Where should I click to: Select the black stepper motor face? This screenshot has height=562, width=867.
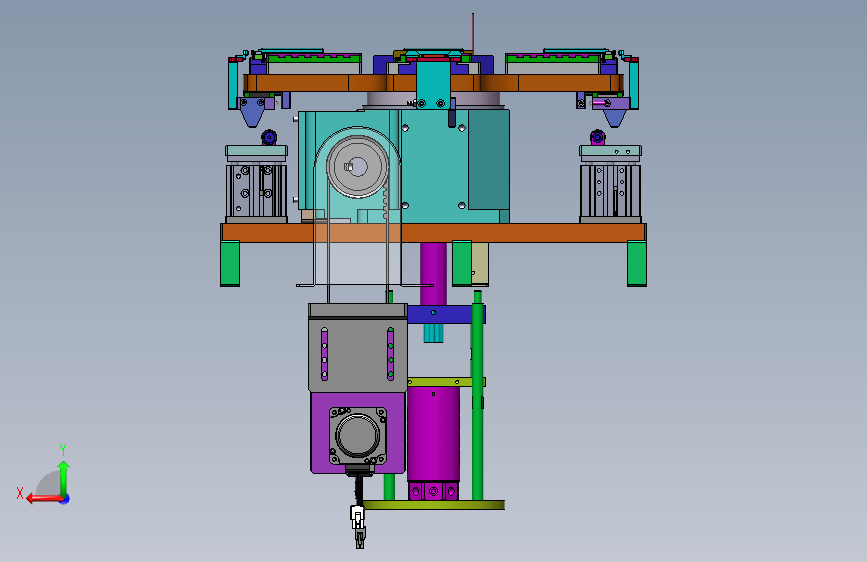pos(358,435)
